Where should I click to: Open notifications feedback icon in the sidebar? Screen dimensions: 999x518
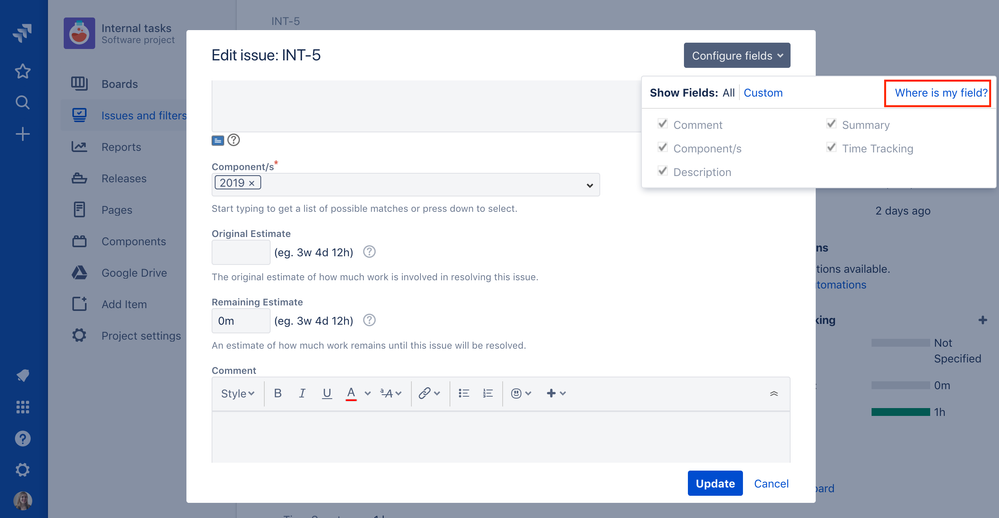tap(22, 375)
